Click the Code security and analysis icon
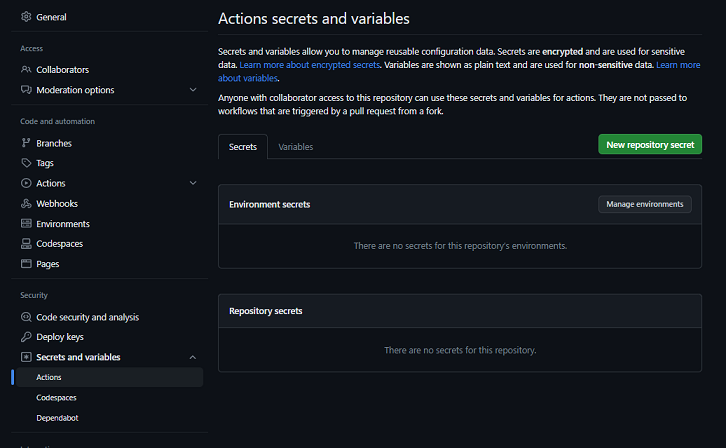Screen dimensions: 726x448 (26, 317)
